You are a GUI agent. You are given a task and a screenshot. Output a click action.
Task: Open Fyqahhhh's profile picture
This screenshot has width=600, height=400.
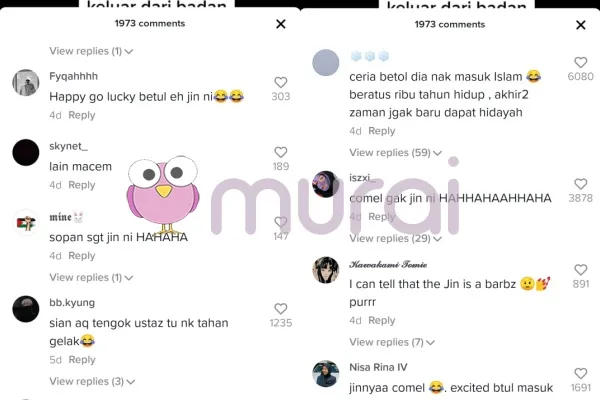pyautogui.click(x=26, y=82)
